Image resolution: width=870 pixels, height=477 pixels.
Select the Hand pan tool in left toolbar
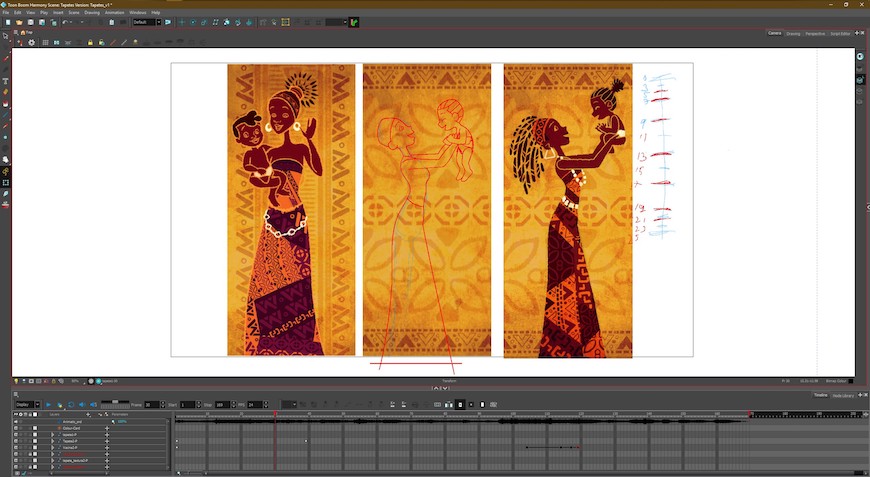pos(6,160)
